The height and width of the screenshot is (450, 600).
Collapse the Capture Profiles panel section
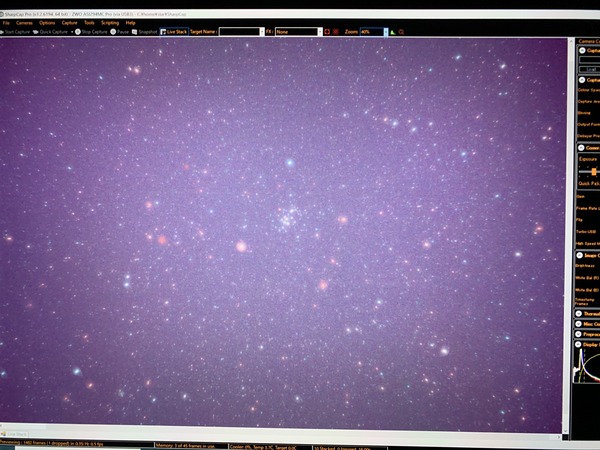coord(582,50)
